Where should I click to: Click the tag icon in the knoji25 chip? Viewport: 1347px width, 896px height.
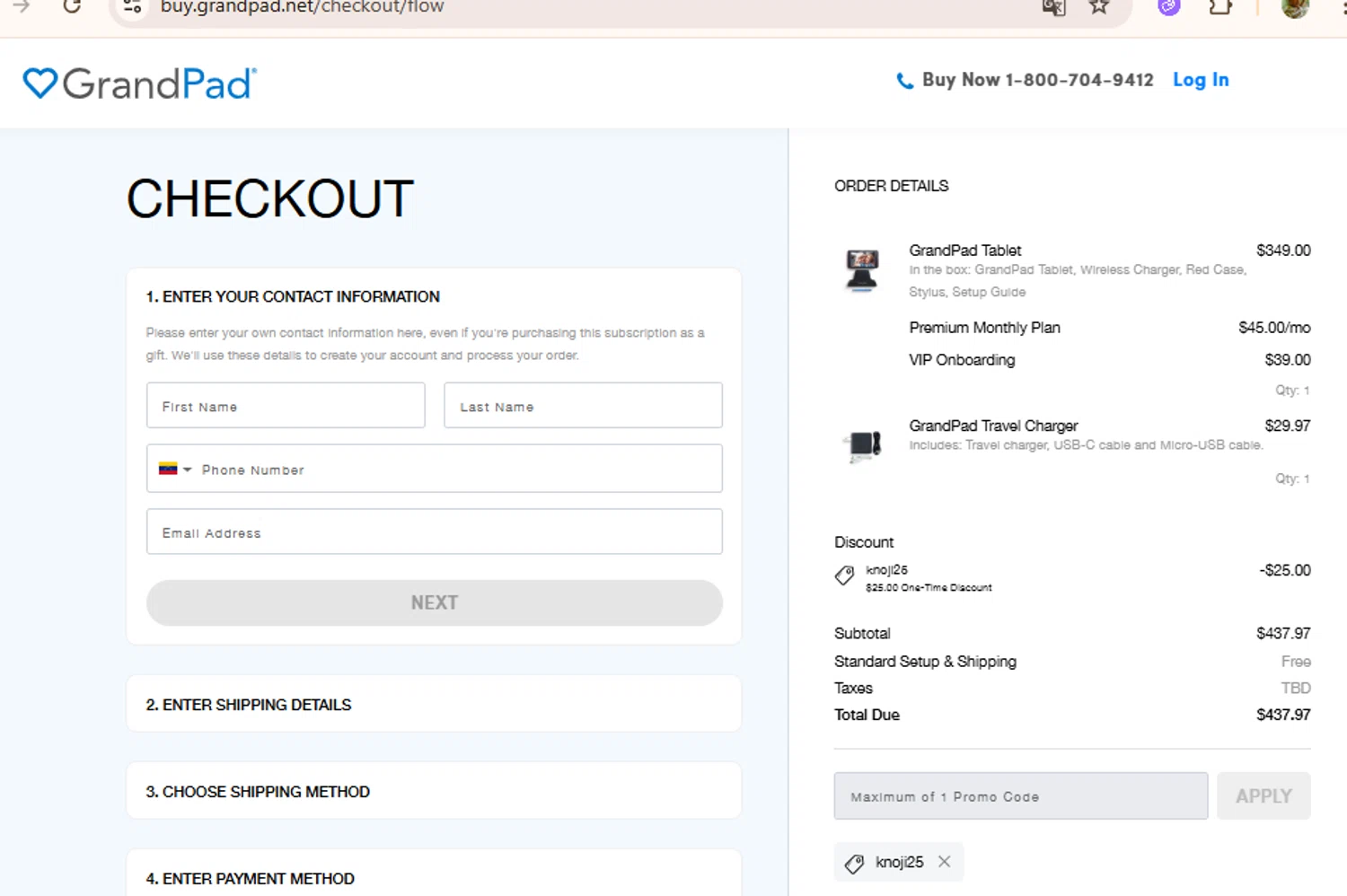[854, 863]
